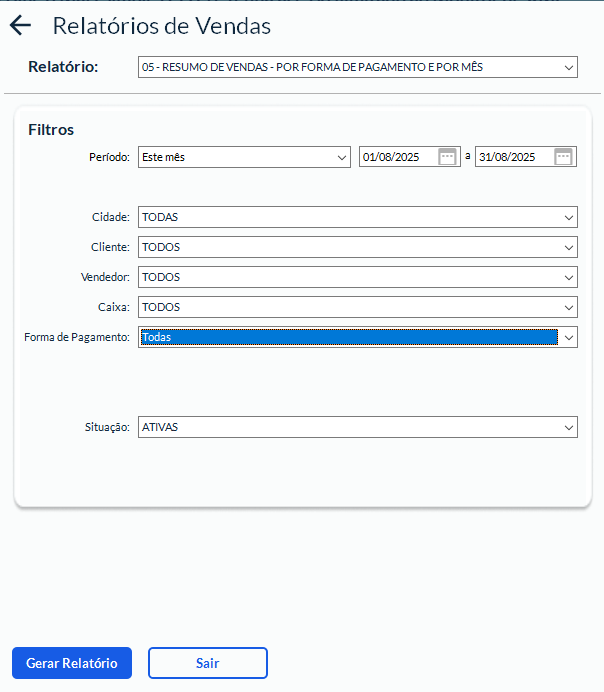Open the Cidade dropdown list
Screen dimensions: 604x692
click(568, 217)
